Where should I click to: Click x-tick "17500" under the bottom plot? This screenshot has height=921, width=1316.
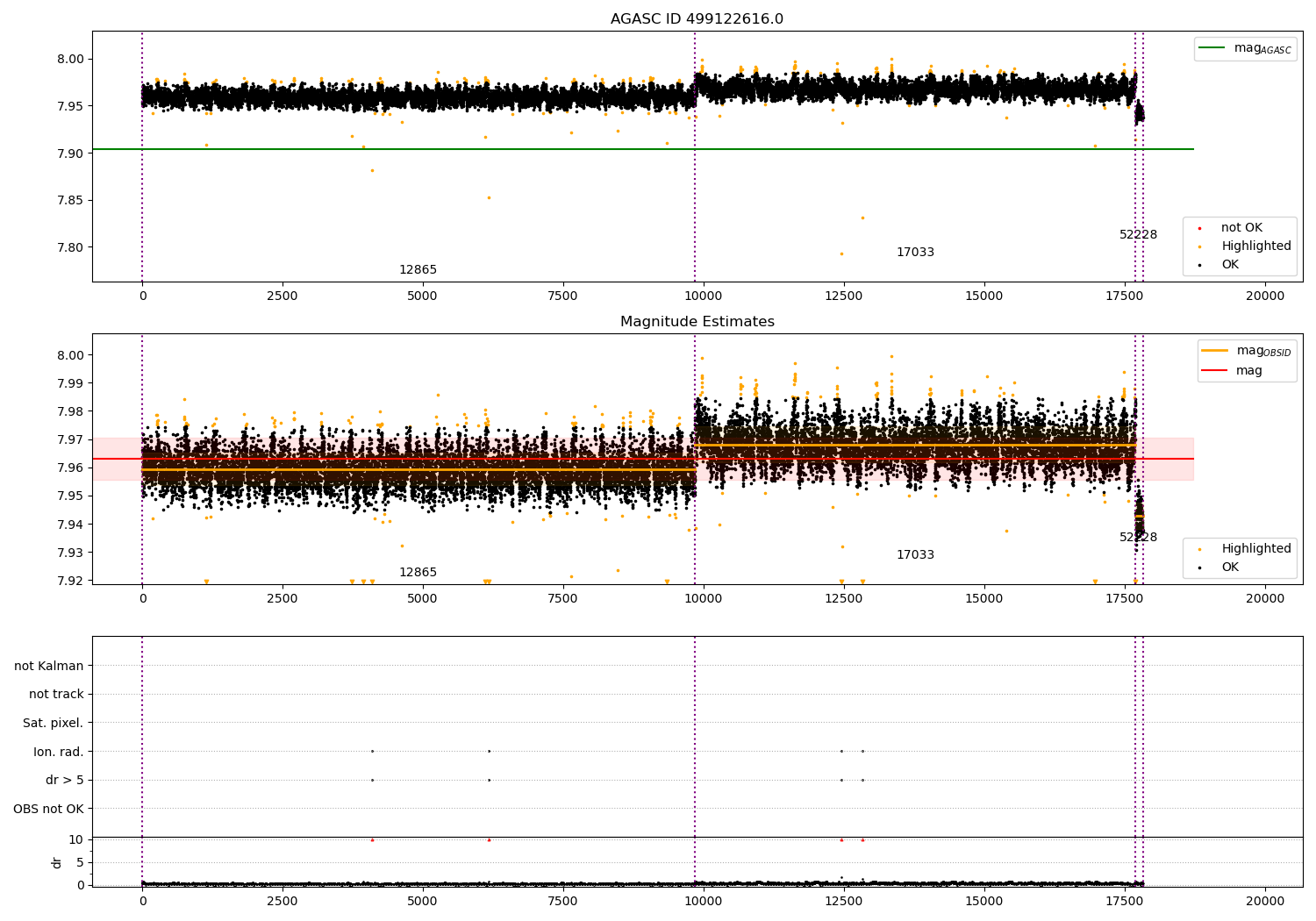1124,900
